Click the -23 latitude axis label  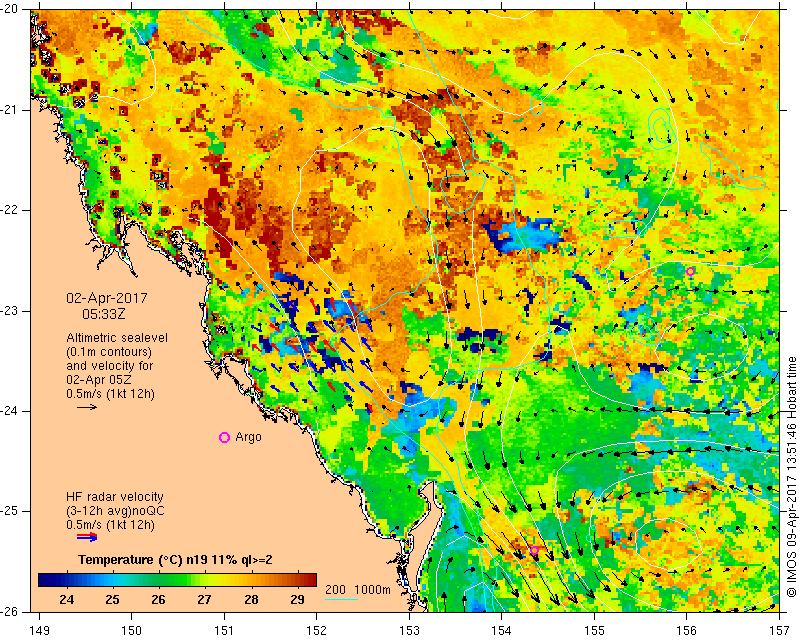(10, 311)
